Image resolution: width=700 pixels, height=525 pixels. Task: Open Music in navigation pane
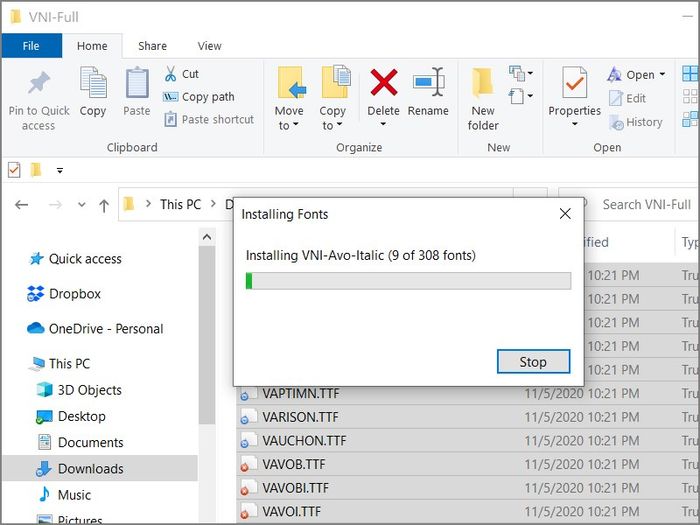[x=65, y=495]
